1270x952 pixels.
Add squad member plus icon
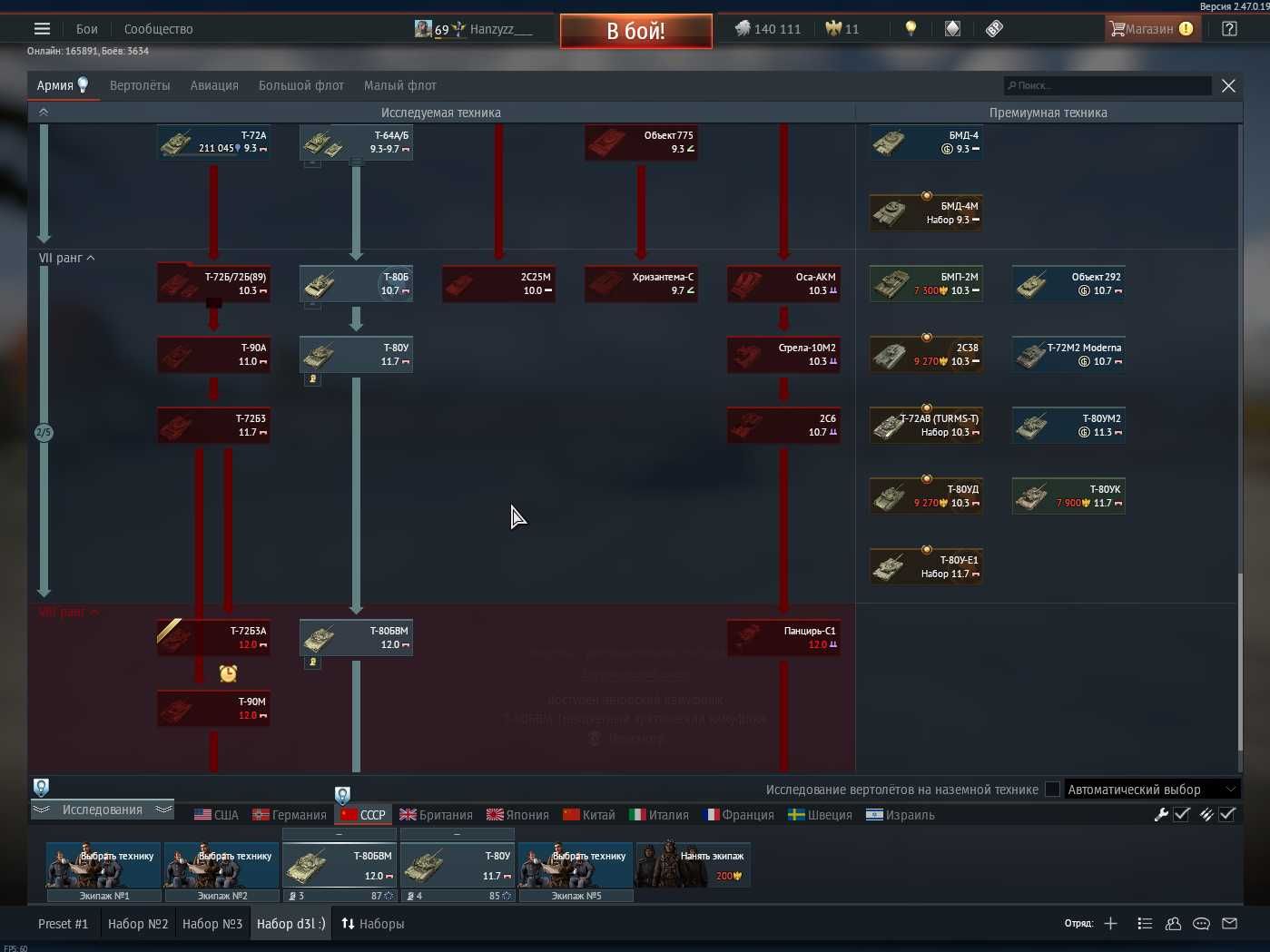tap(1110, 924)
